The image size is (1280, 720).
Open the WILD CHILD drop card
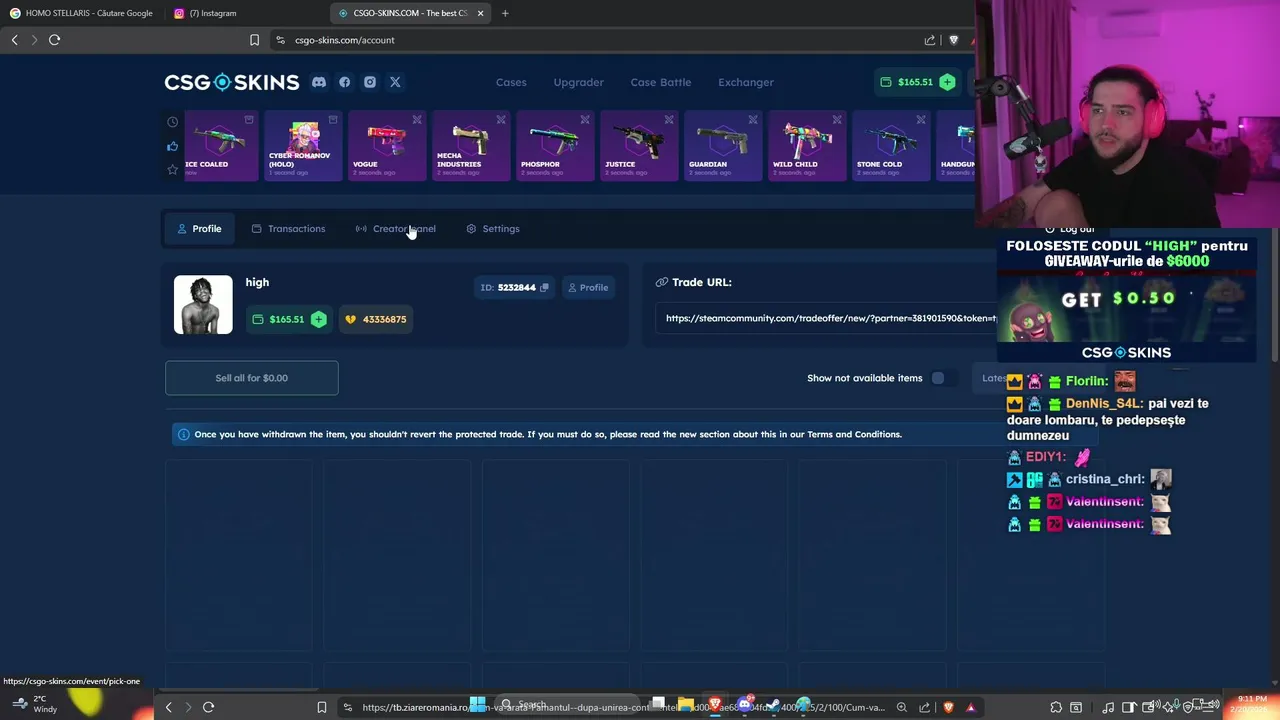coord(807,146)
